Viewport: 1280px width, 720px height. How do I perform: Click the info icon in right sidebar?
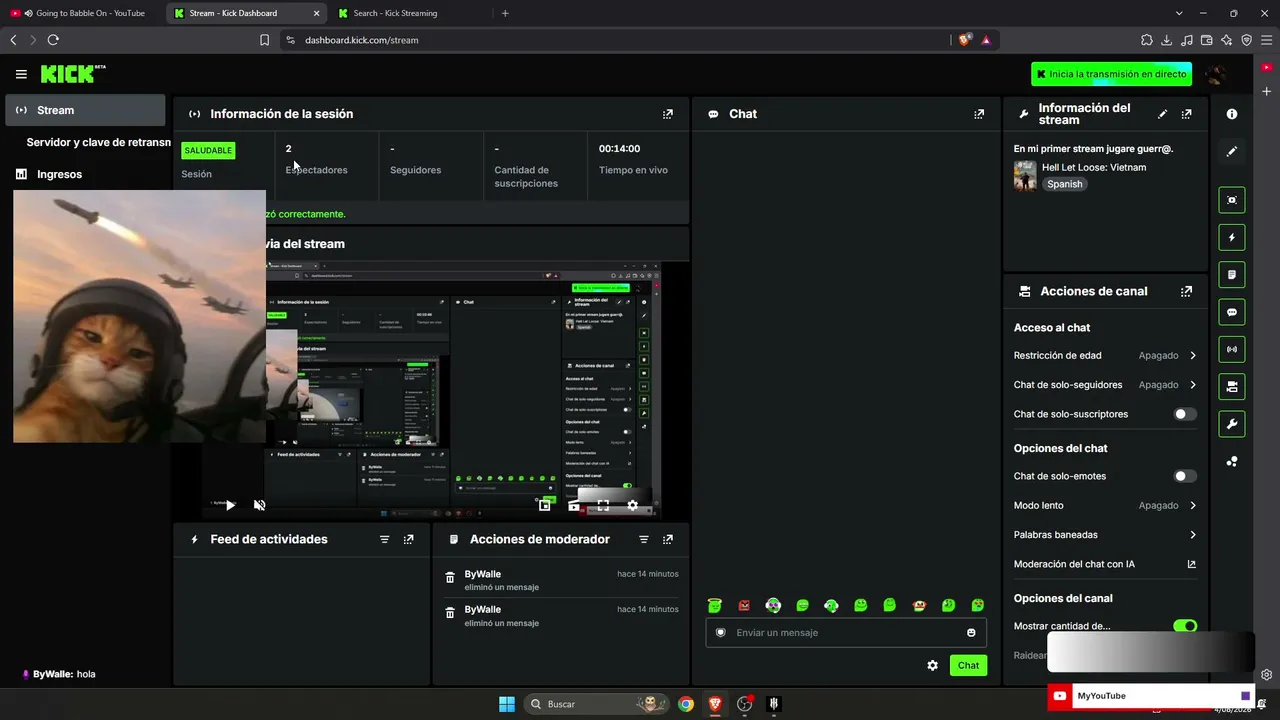coord(1232,114)
